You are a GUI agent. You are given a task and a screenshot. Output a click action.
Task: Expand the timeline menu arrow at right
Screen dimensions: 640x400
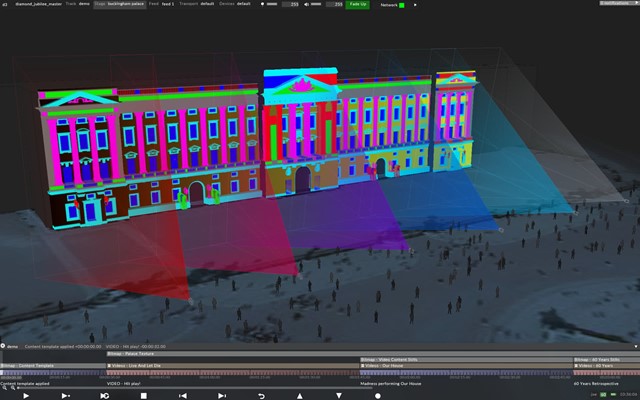pos(636,347)
